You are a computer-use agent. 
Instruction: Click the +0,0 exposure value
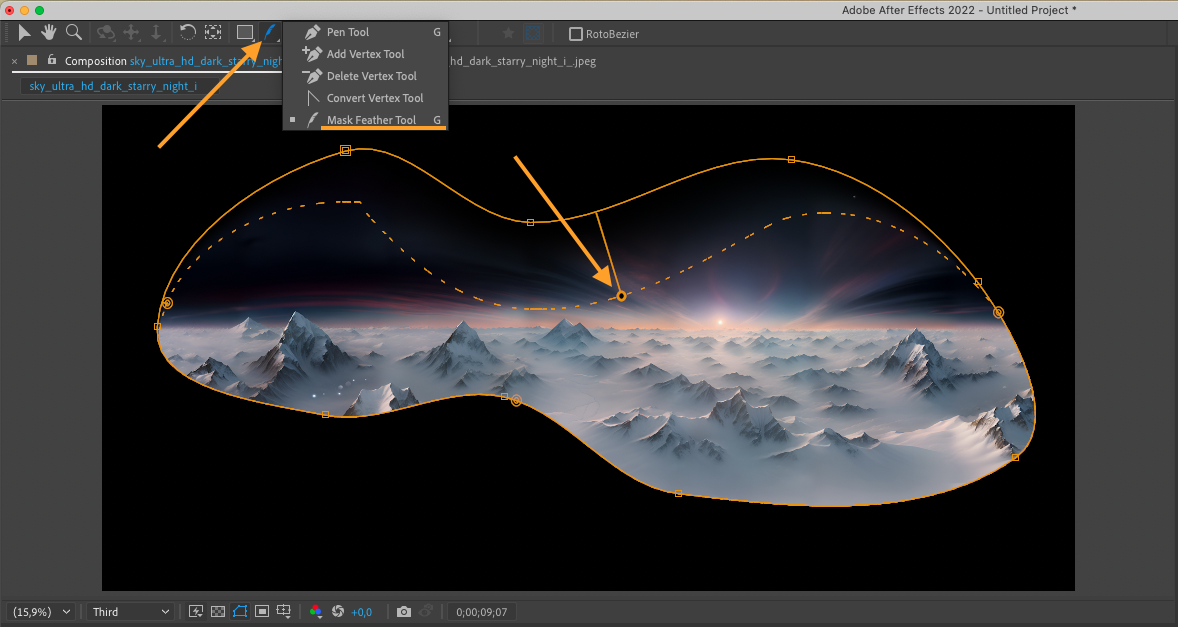tap(361, 612)
